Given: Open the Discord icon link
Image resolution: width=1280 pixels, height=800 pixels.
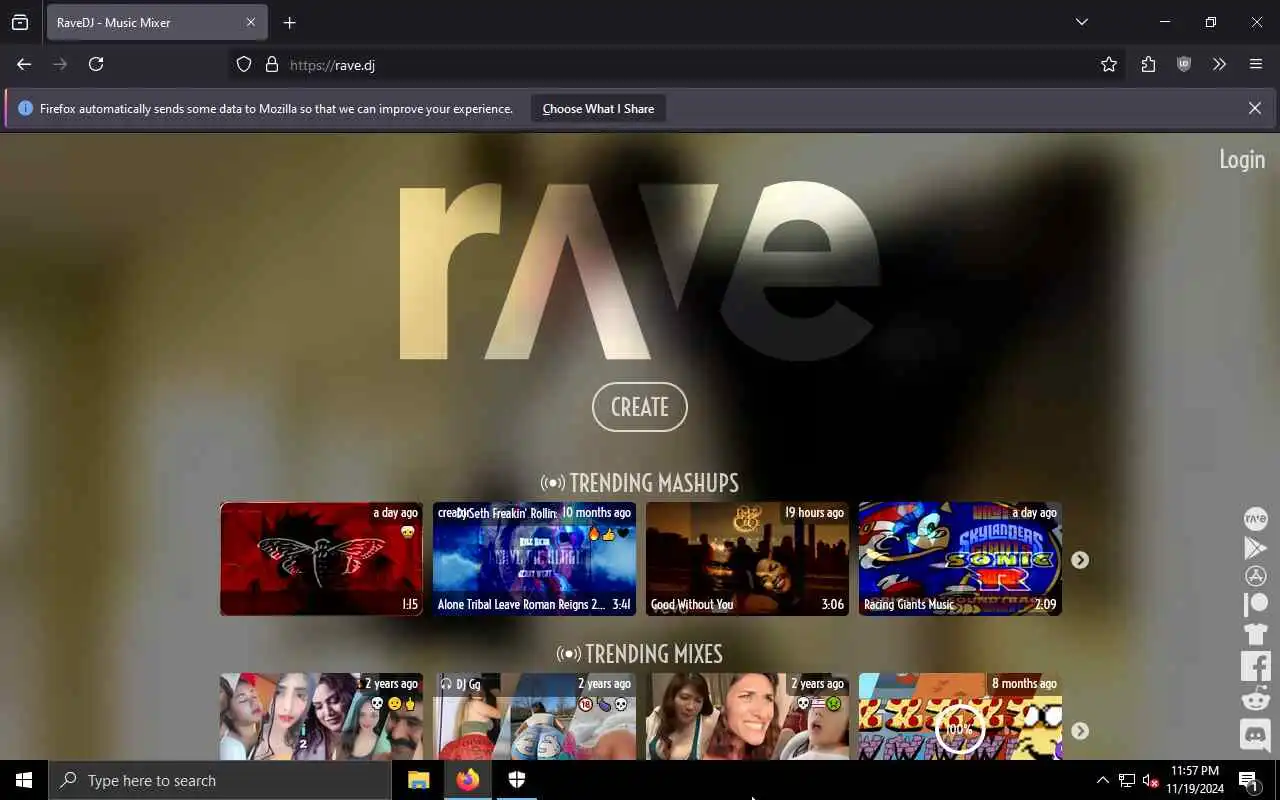Looking at the screenshot, I should [1255, 735].
